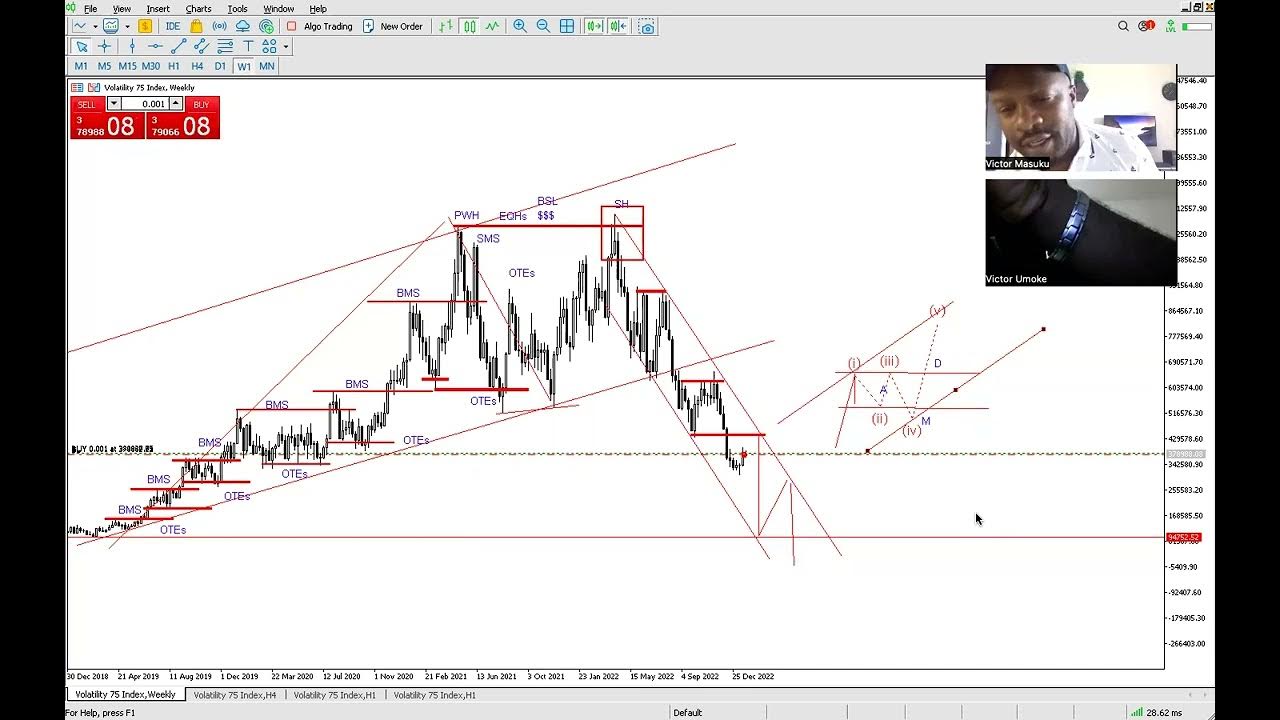
Task: Tile chart windows with grid icon
Action: [567, 26]
